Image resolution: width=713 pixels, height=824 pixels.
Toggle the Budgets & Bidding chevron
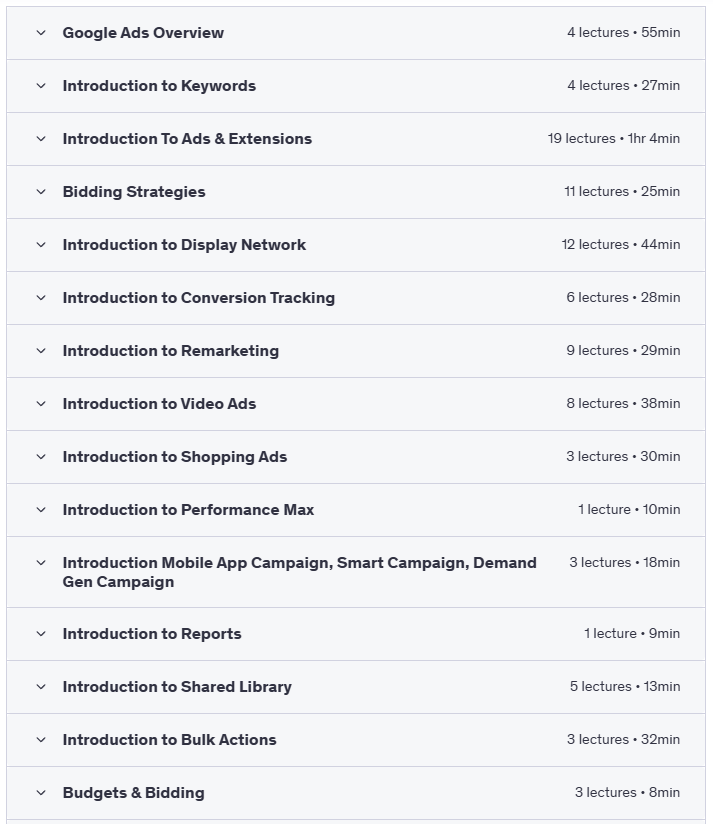coord(41,793)
